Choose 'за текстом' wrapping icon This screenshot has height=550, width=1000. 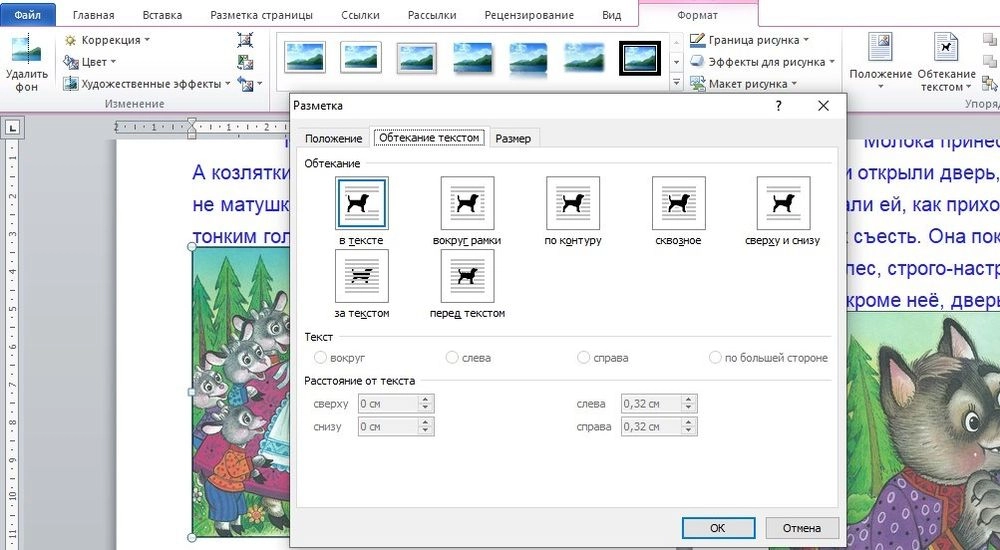pyautogui.click(x=362, y=276)
